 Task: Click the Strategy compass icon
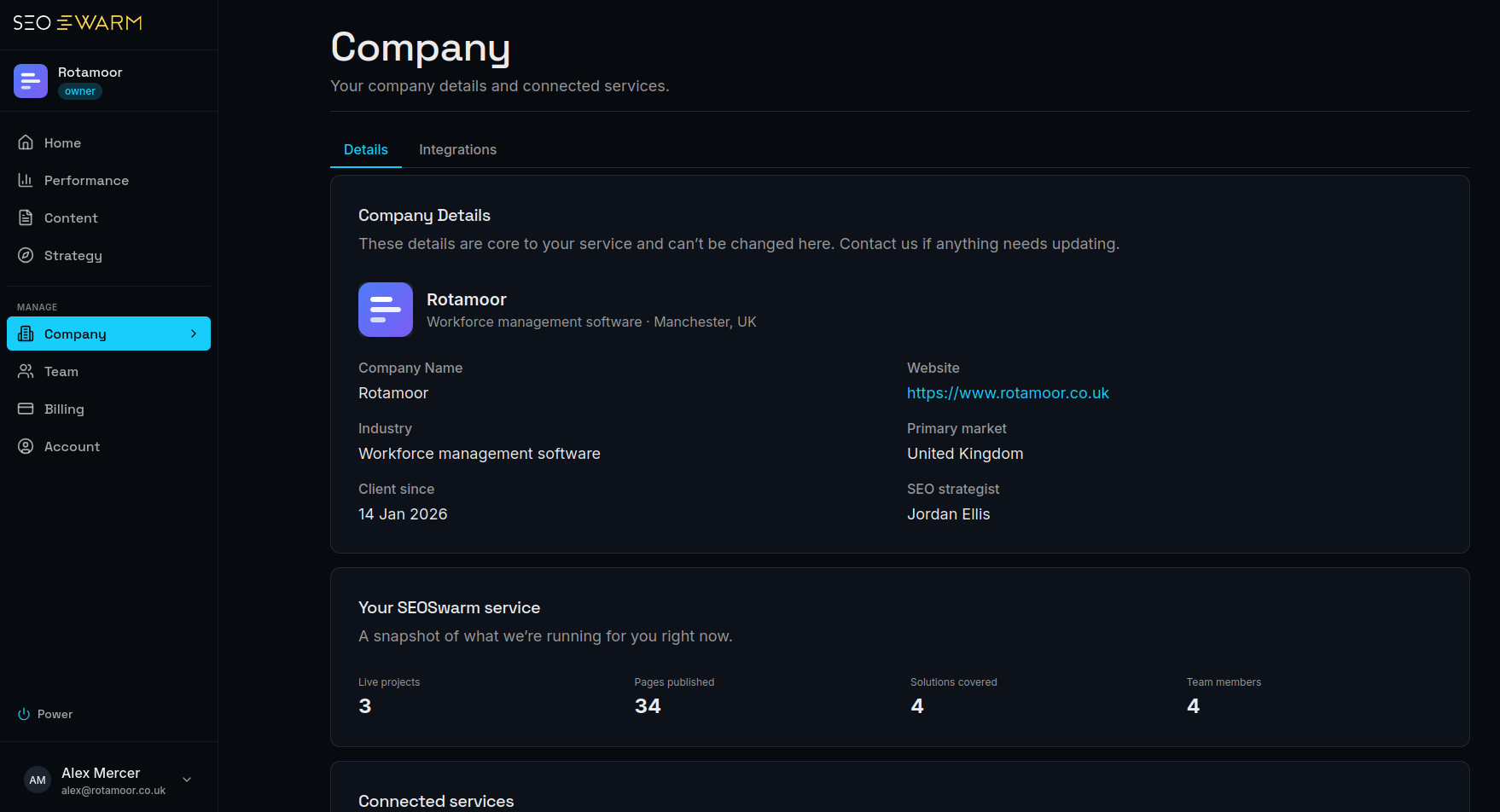(26, 255)
